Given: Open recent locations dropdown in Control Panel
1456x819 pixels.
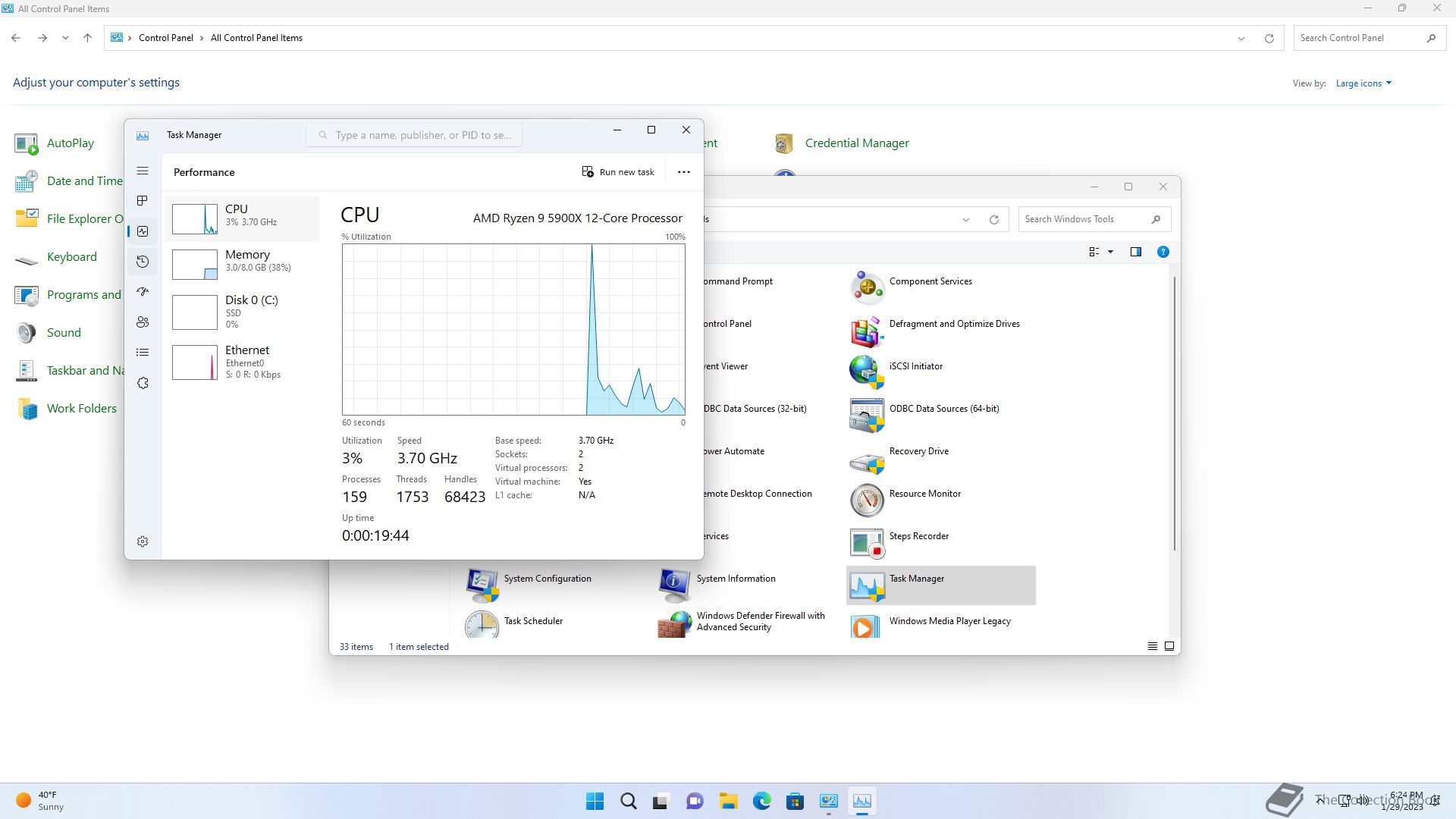Looking at the screenshot, I should [65, 38].
